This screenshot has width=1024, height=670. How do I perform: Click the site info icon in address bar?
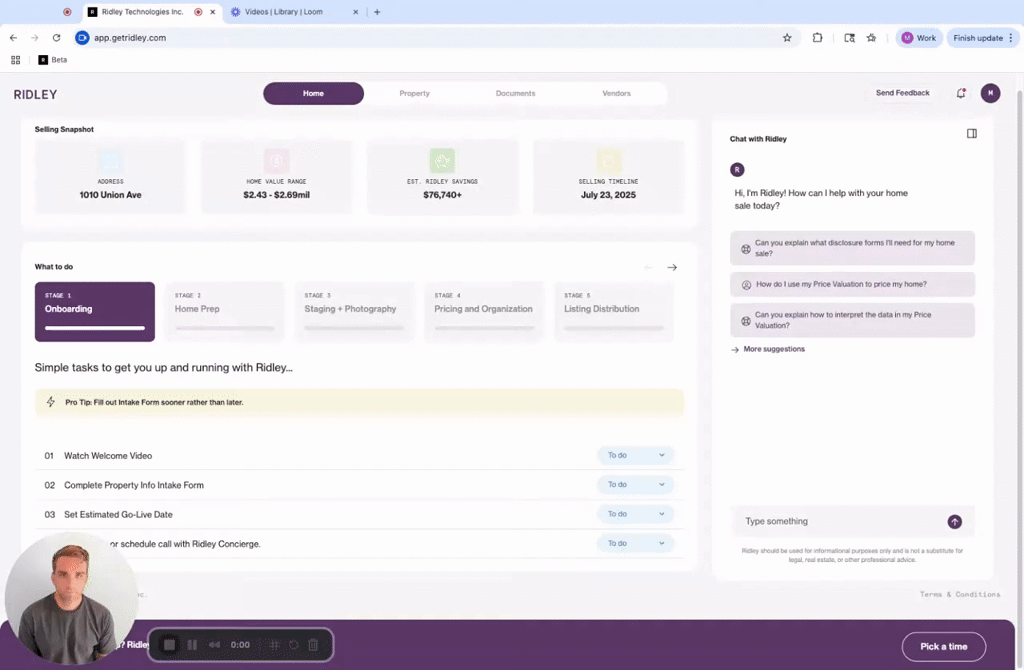[x=82, y=38]
